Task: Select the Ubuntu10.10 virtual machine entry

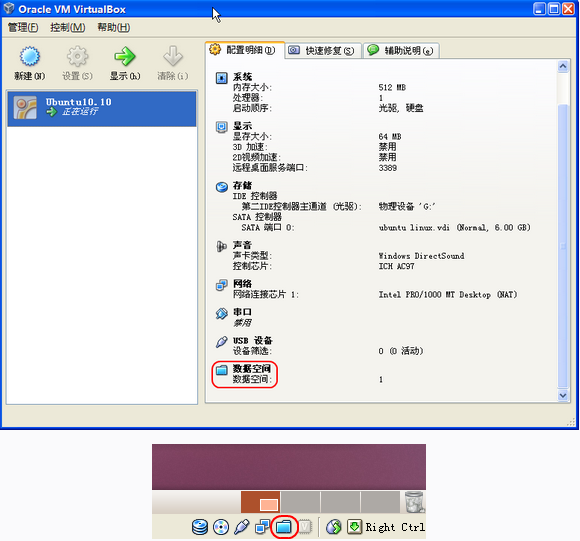Action: pyautogui.click(x=102, y=109)
